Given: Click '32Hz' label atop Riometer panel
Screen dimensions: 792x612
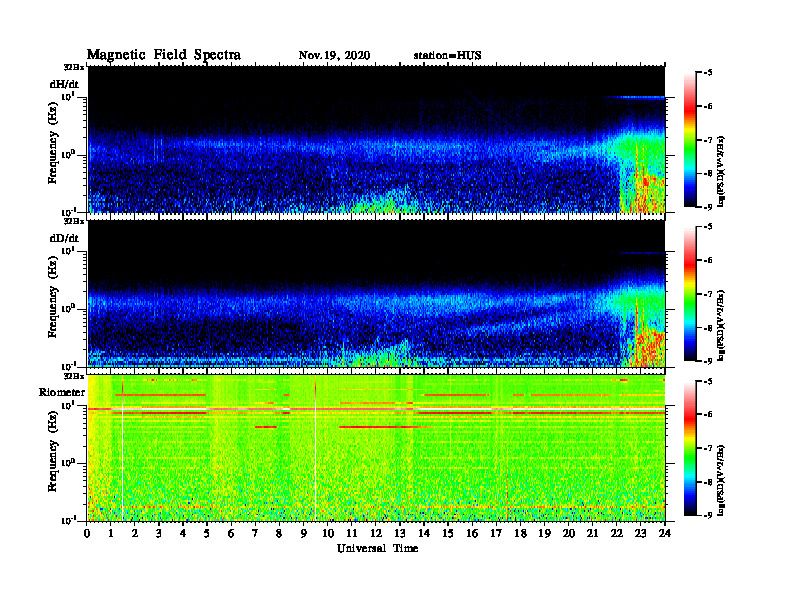Looking at the screenshot, I should (74, 376).
